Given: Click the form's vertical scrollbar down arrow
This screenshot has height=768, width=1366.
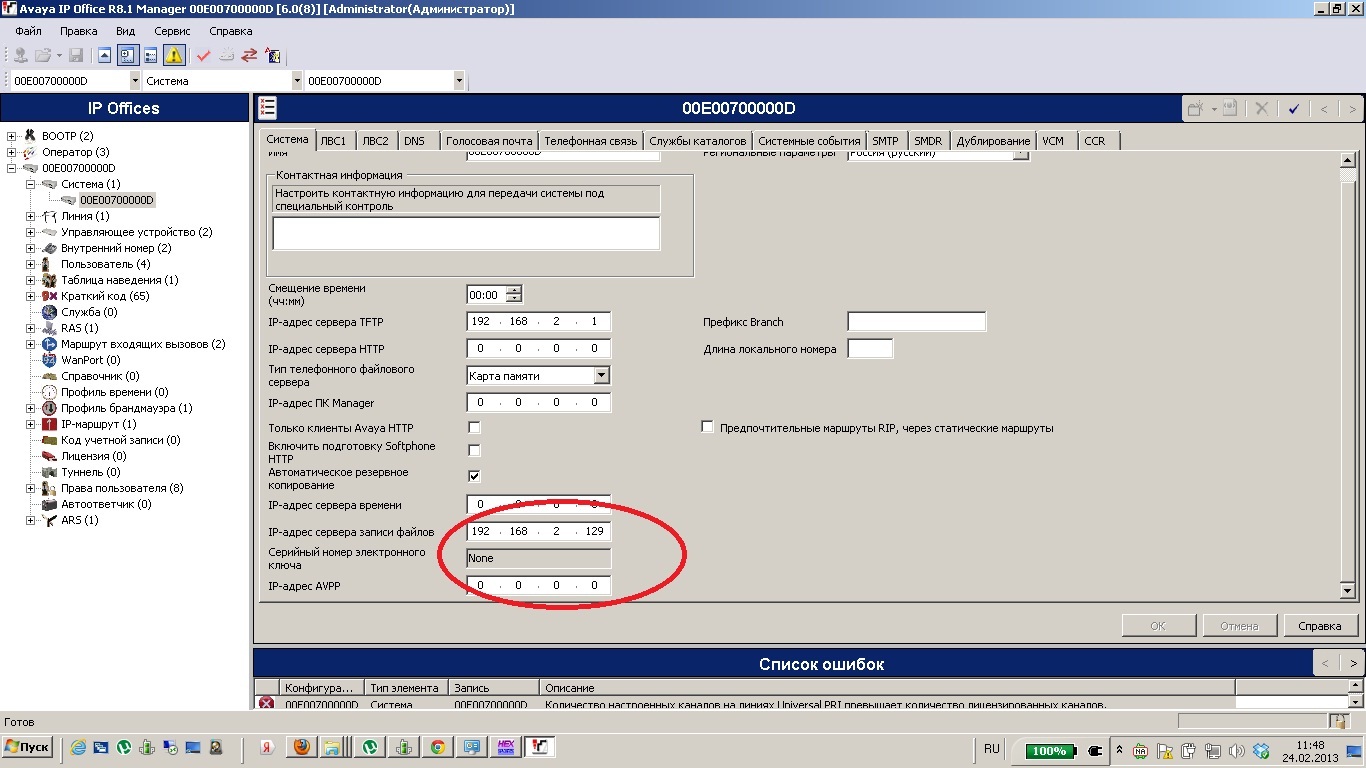Looking at the screenshot, I should [x=1347, y=591].
